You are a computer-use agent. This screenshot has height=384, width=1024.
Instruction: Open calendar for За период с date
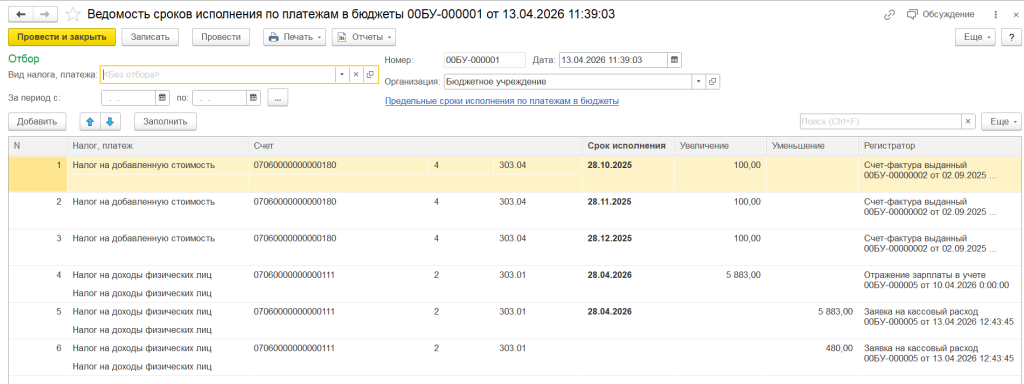tap(162, 99)
